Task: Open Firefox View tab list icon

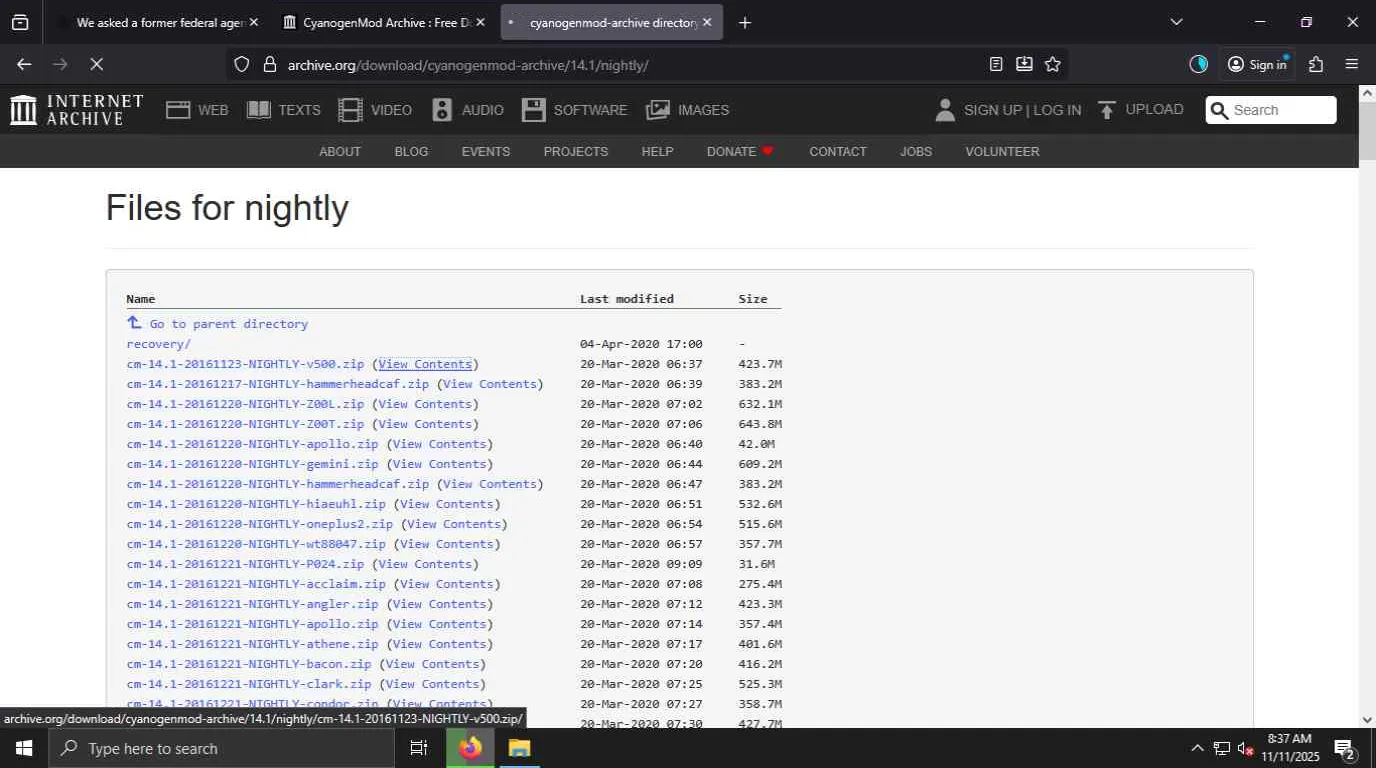Action: pos(20,22)
